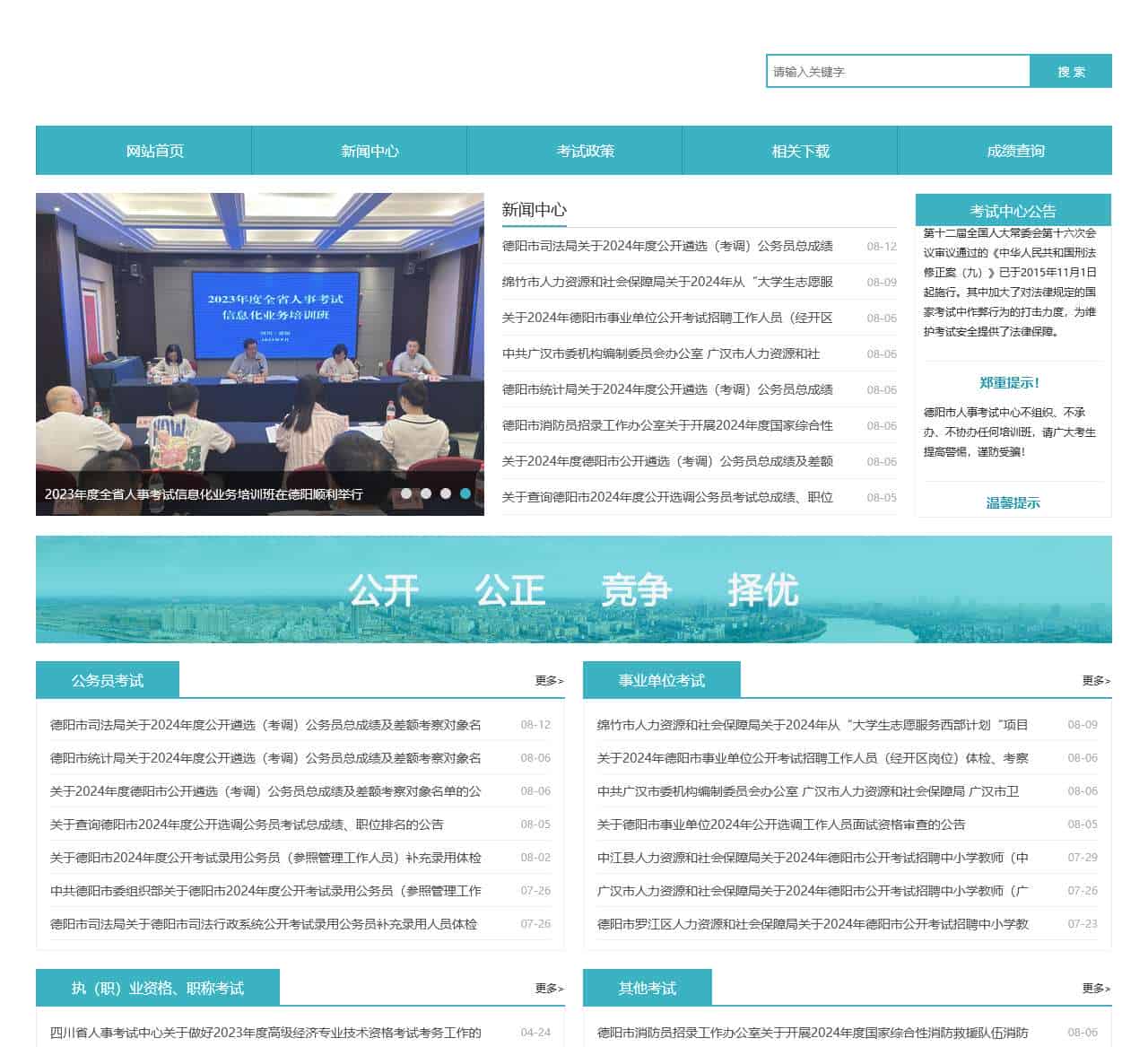
Task: Click the active fourth carousel dot
Action: [x=465, y=493]
